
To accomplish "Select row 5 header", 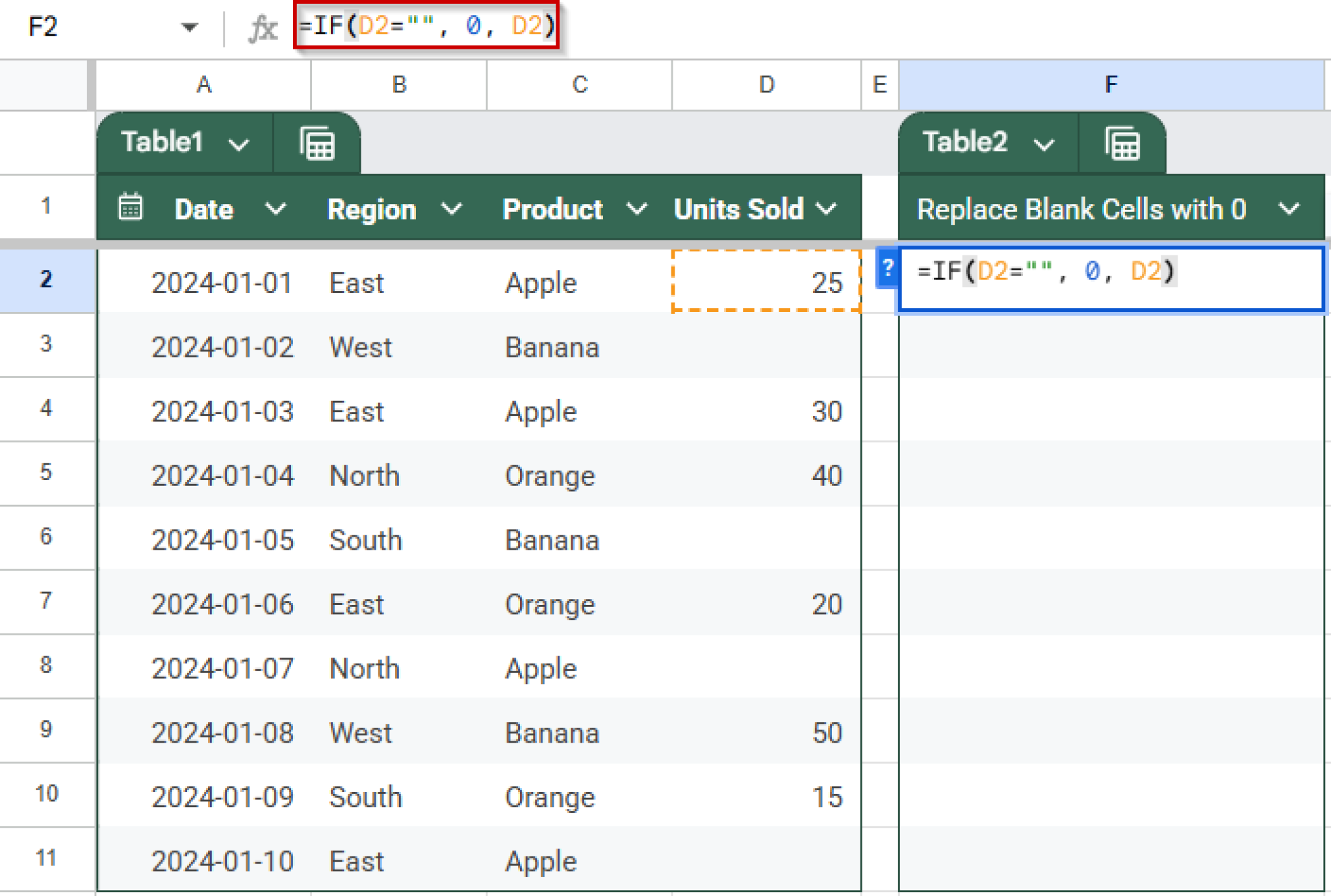I will (45, 472).
